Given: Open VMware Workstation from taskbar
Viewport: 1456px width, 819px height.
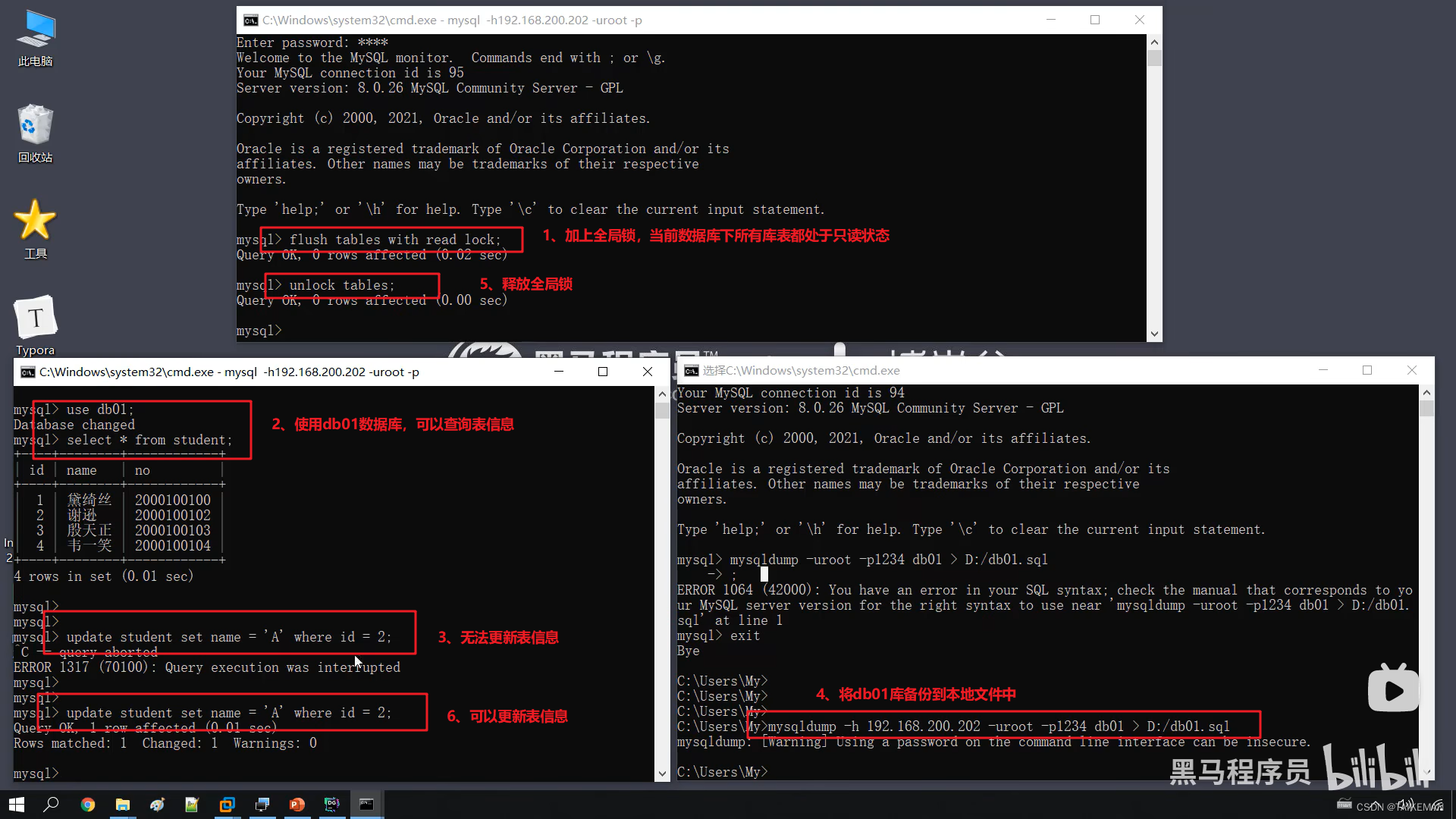Looking at the screenshot, I should click(227, 804).
